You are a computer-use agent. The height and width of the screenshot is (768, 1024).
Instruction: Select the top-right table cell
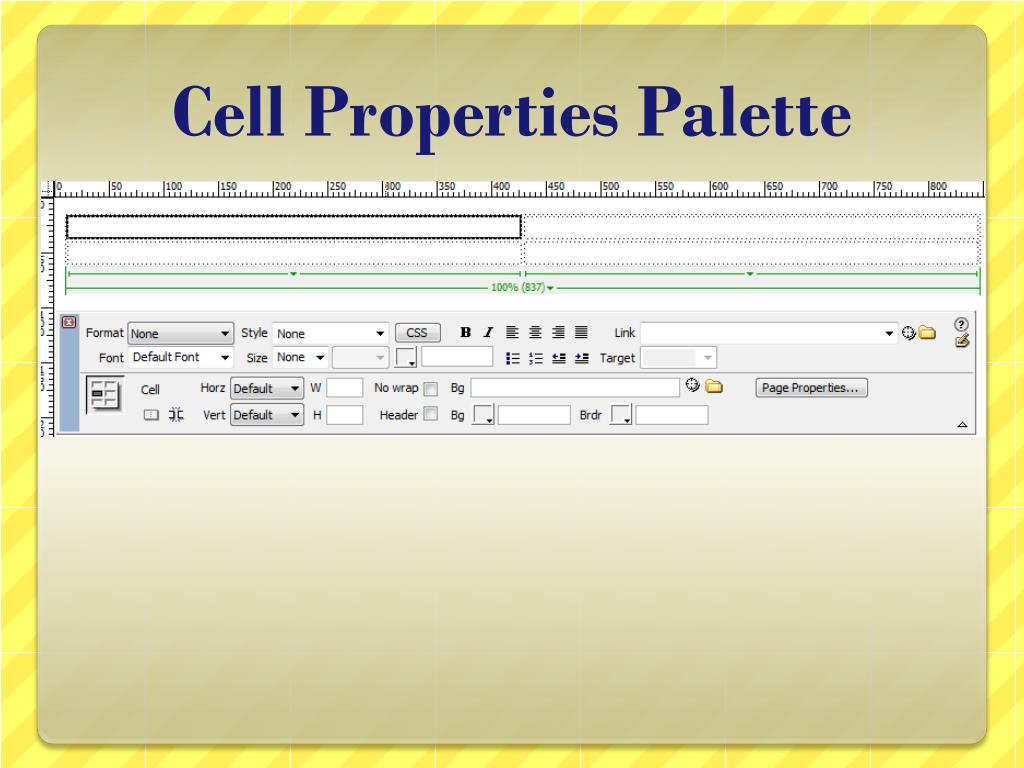(x=752, y=227)
